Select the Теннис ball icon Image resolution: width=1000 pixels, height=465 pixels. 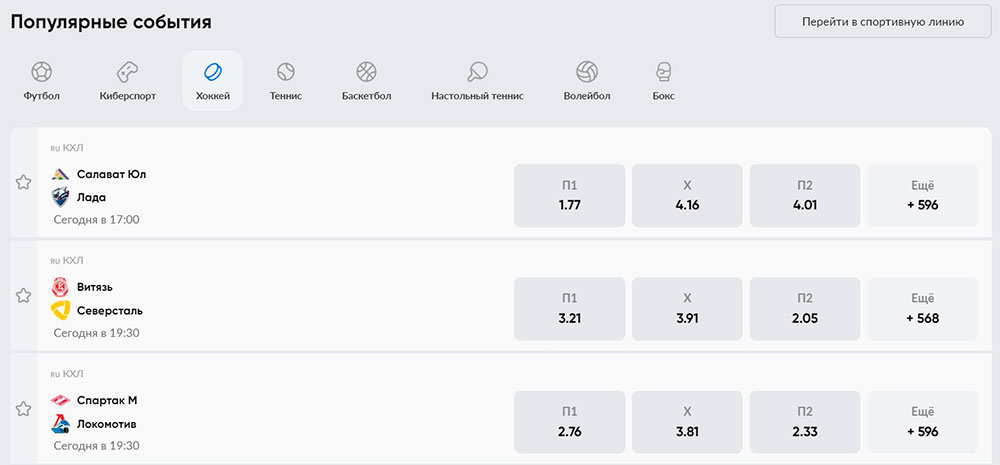click(286, 72)
